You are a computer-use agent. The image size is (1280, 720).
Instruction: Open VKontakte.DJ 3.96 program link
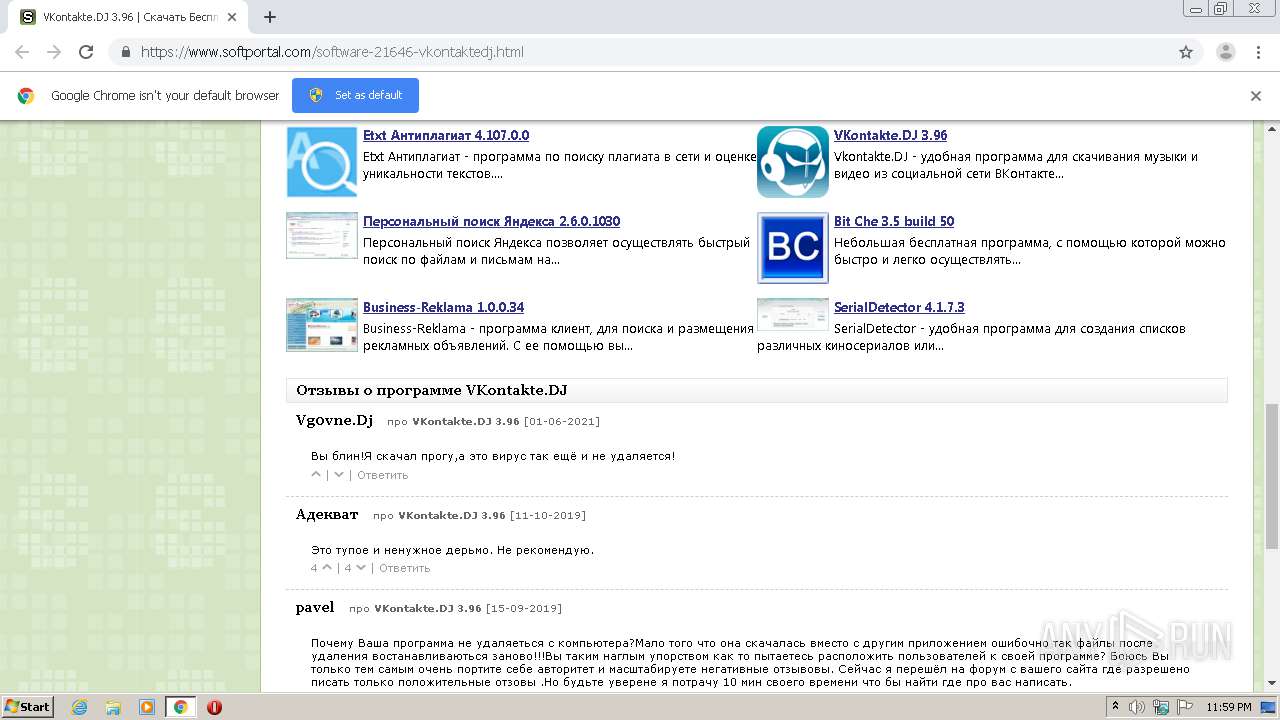[890, 135]
